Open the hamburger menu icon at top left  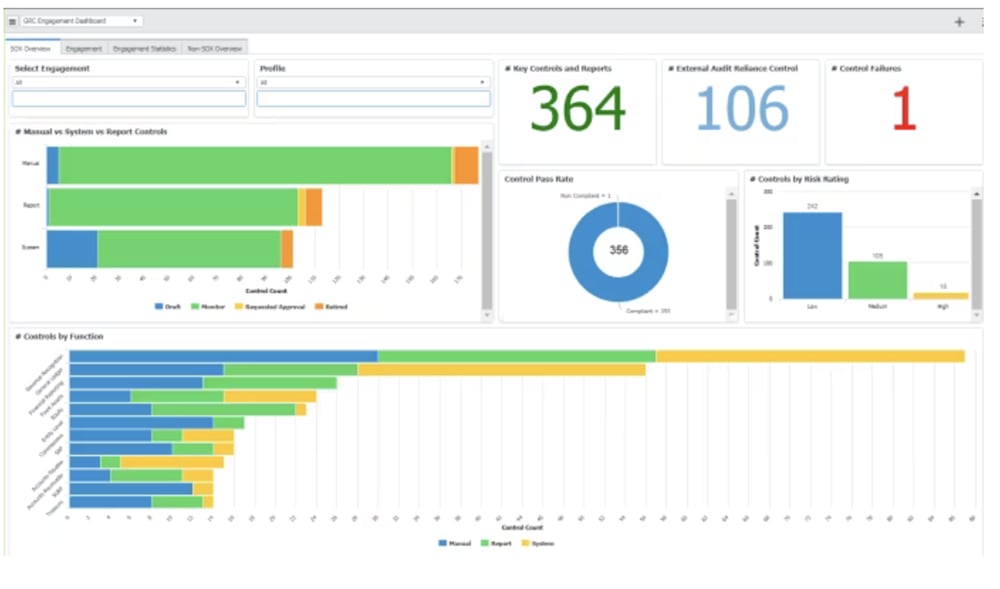coord(12,21)
